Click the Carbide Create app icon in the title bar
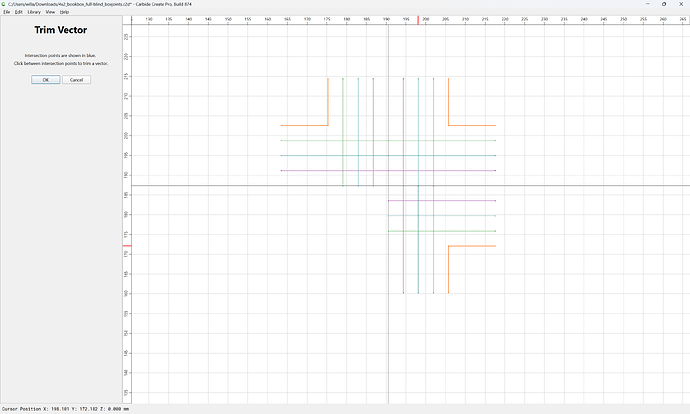Image resolution: width=690 pixels, height=414 pixels. [x=4, y=4]
